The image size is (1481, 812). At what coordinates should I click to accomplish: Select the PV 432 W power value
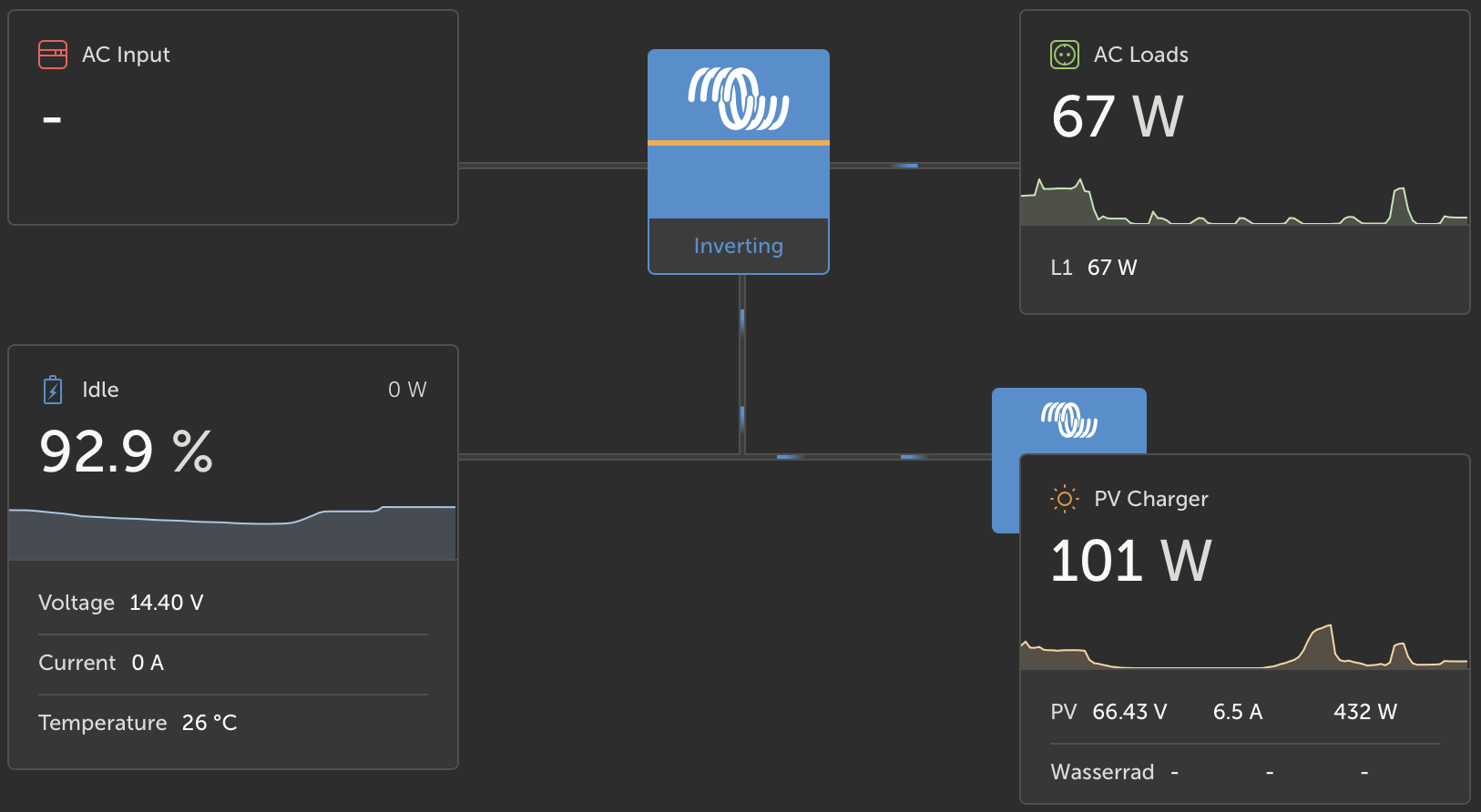[x=1365, y=712]
